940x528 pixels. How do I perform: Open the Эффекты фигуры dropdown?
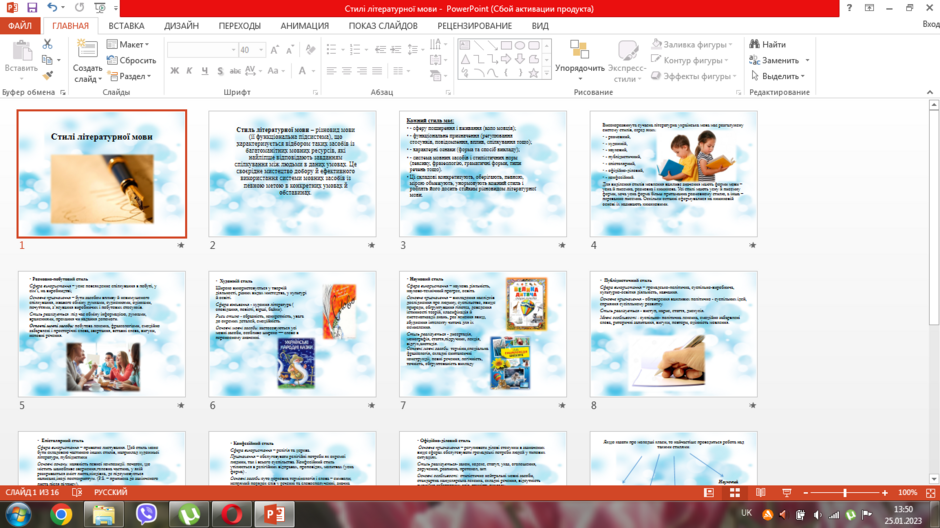[694, 76]
